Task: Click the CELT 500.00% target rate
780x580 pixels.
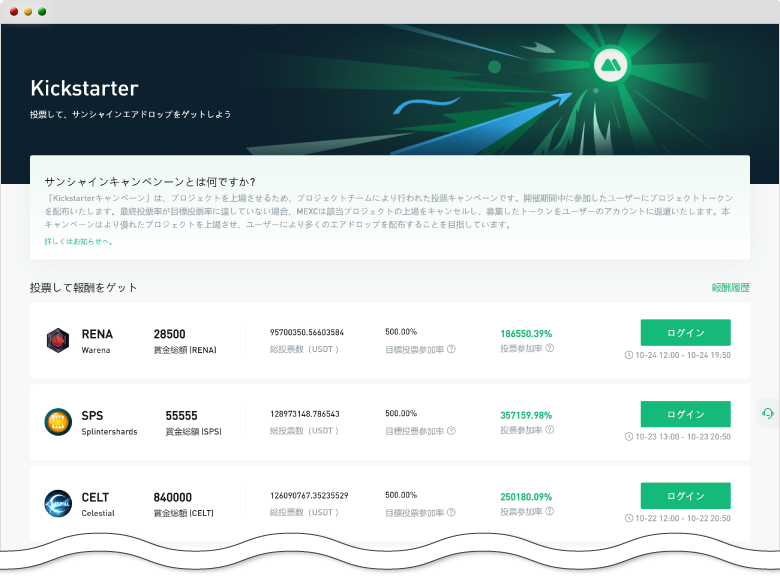Action: 401,495
